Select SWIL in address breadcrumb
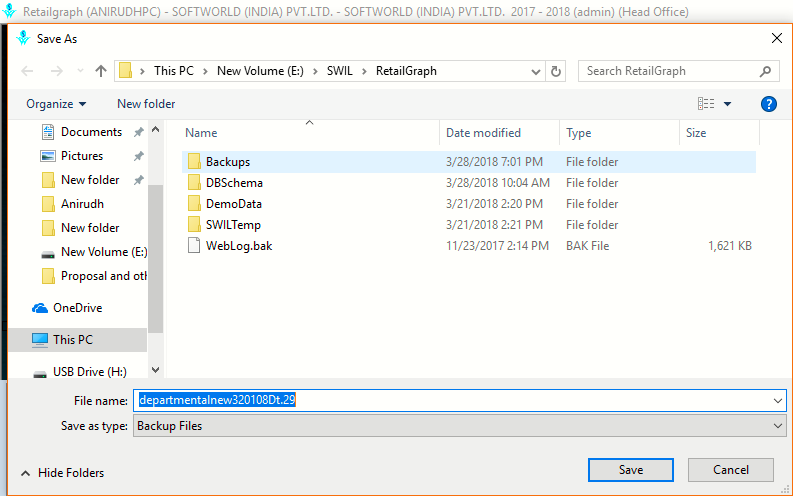This screenshot has height=496, width=793. 340,71
